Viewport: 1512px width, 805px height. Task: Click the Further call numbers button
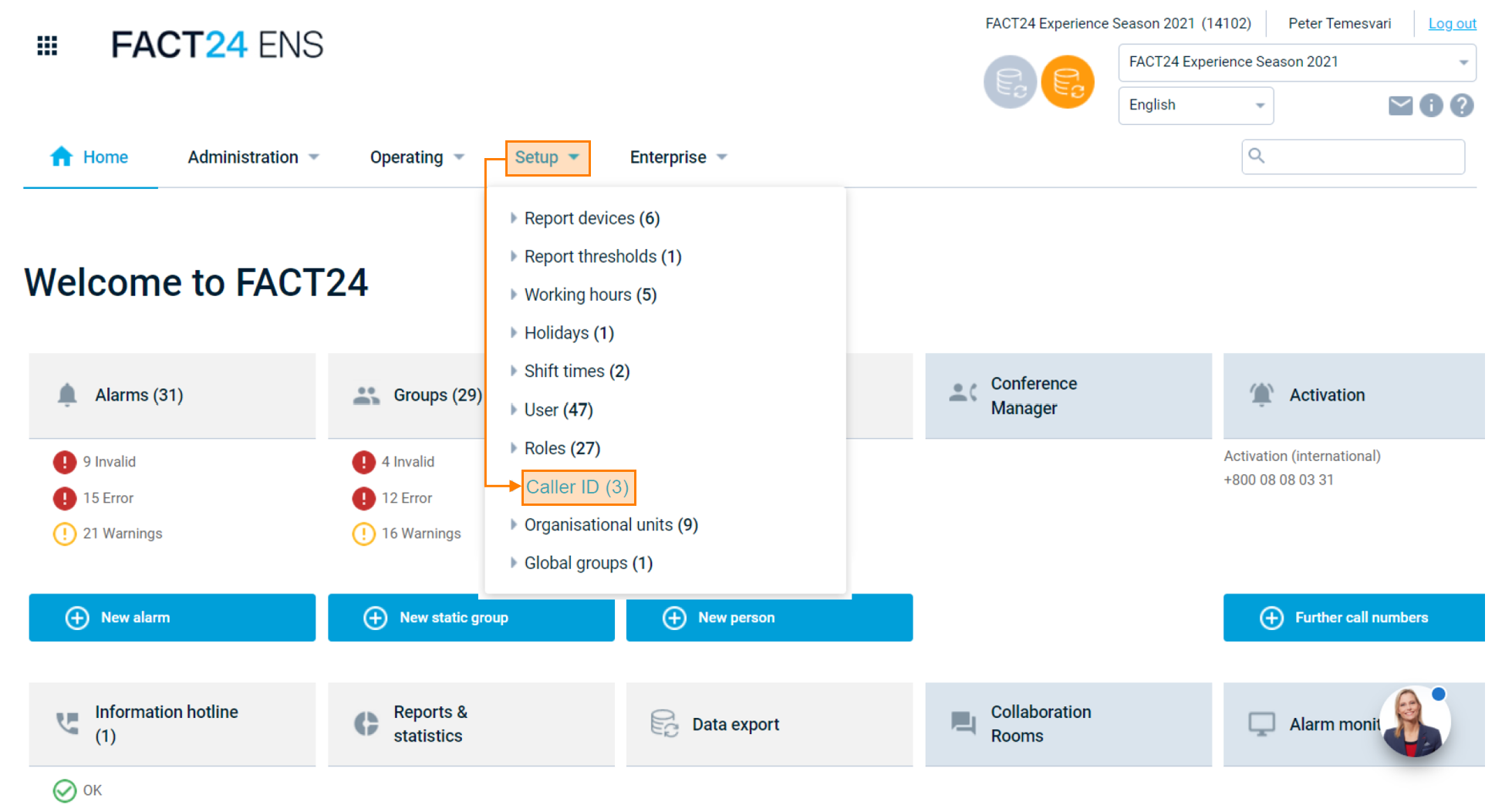[x=1354, y=618]
